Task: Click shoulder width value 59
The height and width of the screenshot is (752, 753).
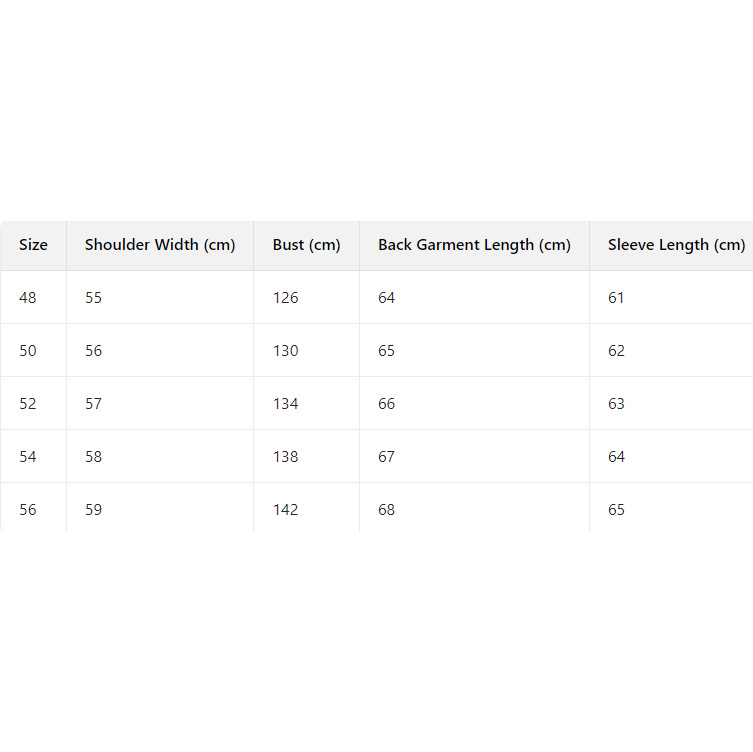Action: pos(94,510)
